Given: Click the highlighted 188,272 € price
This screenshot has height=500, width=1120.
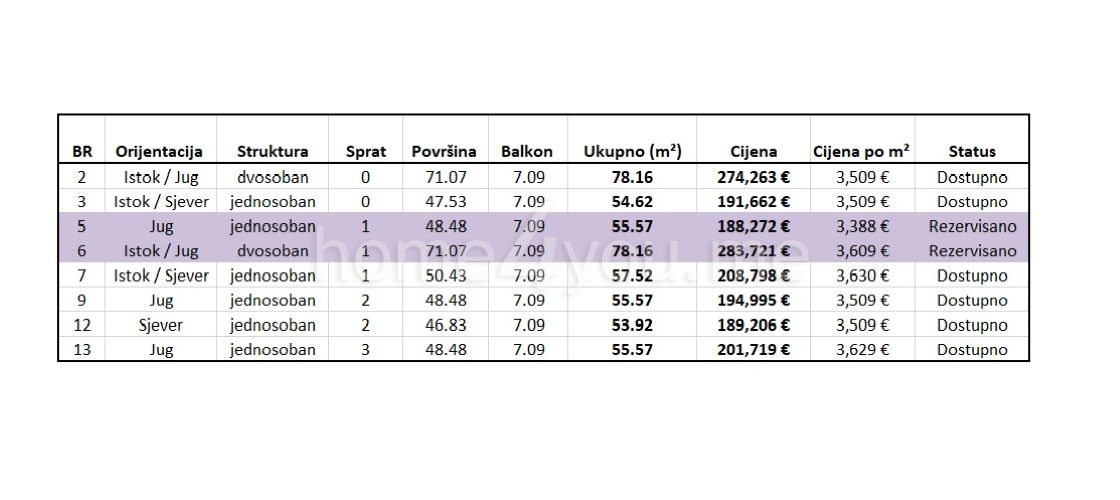Looking at the screenshot, I should pos(753,226).
